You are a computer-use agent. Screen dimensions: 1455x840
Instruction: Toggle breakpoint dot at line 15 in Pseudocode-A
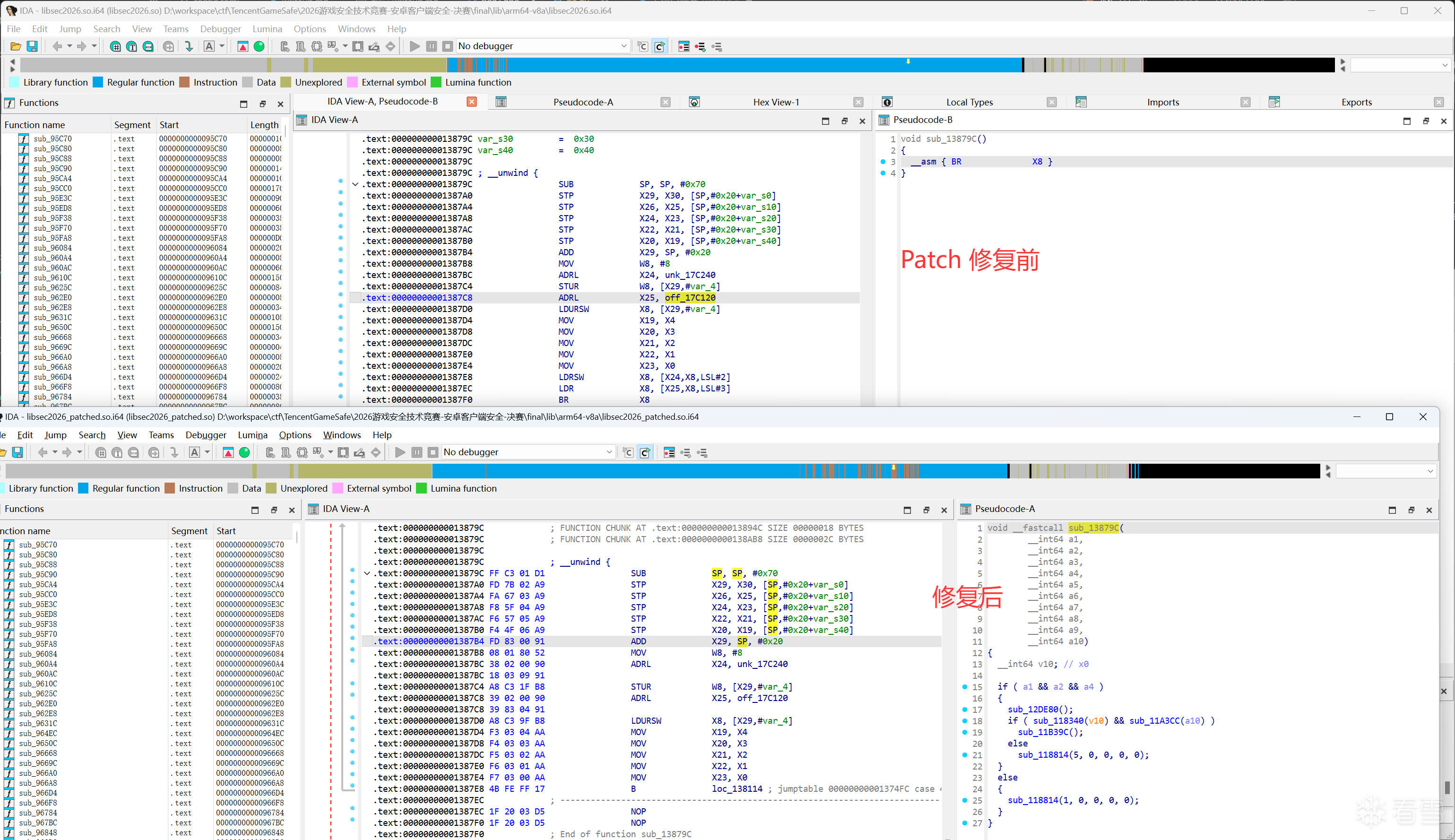[x=965, y=686]
